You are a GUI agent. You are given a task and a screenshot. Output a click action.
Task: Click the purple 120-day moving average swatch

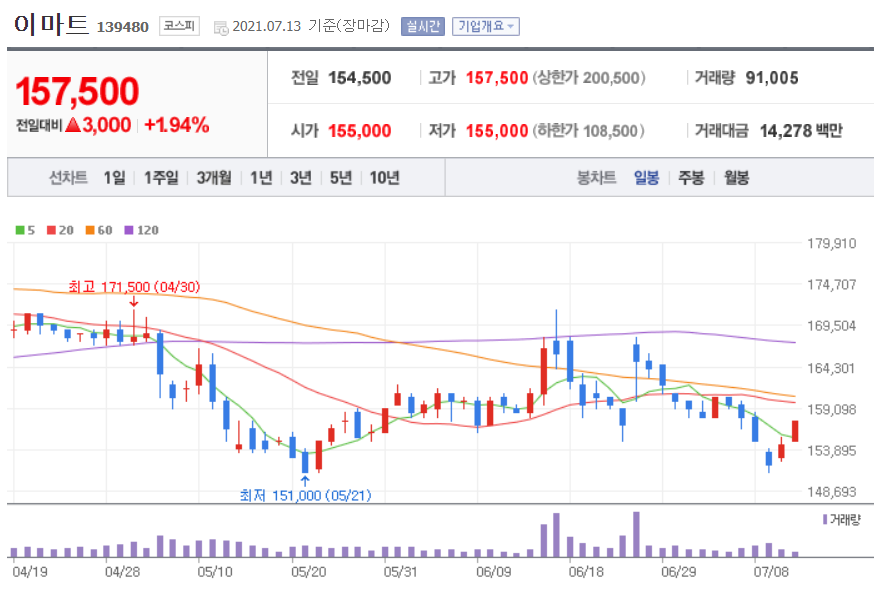pyautogui.click(x=129, y=230)
